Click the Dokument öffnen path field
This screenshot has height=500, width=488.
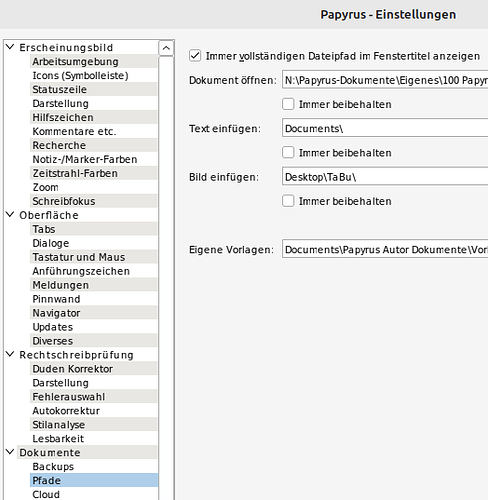(x=385, y=80)
